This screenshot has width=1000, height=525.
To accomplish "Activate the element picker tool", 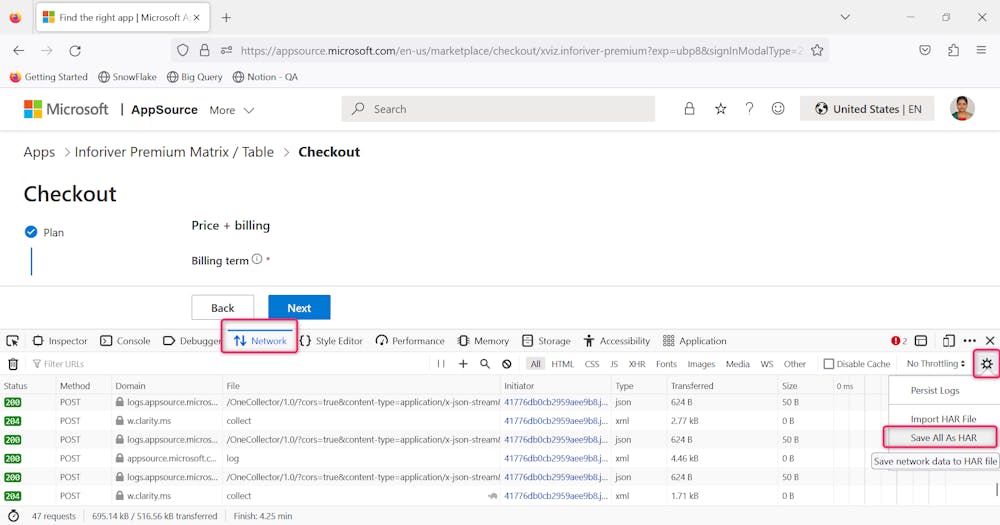I will 12,341.
